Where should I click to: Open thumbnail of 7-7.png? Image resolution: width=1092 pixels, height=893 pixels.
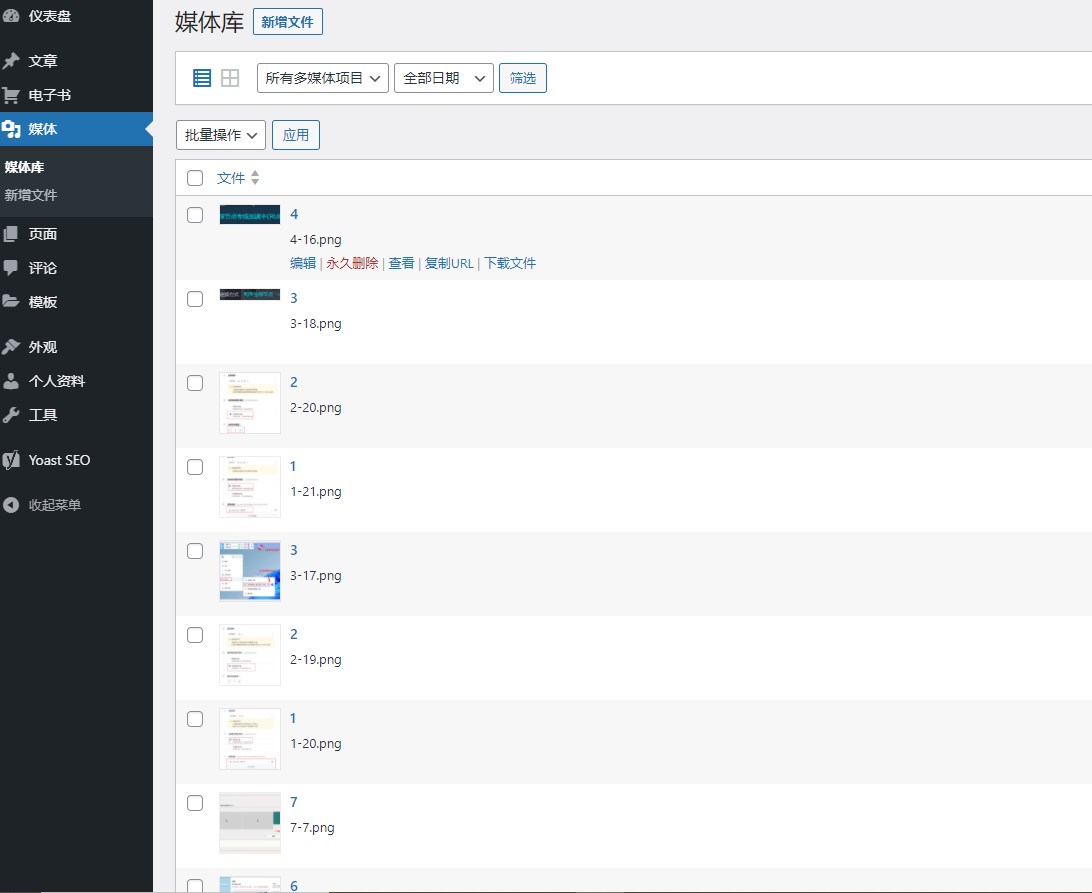(x=250, y=823)
